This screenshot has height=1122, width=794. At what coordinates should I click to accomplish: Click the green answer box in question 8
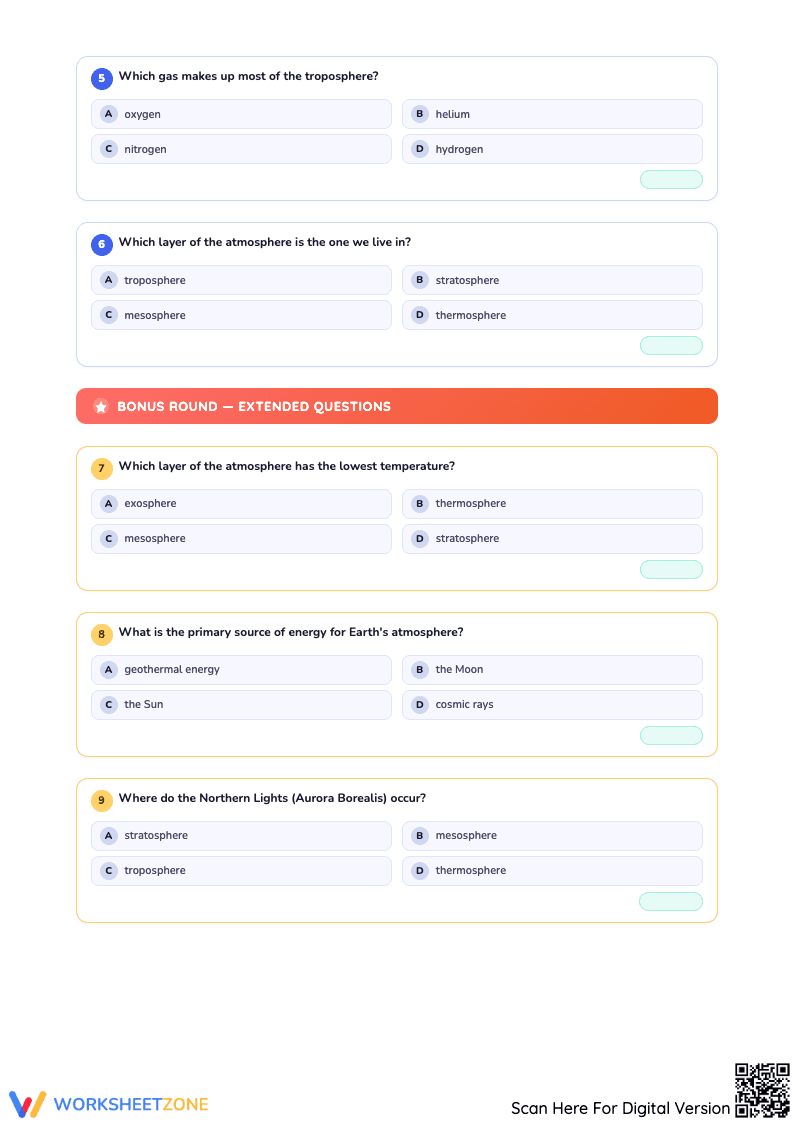[x=671, y=736]
